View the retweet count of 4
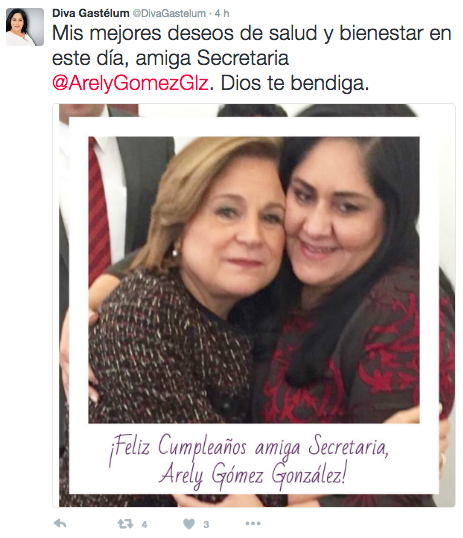Screen dimensions: 463x538 click(144, 524)
